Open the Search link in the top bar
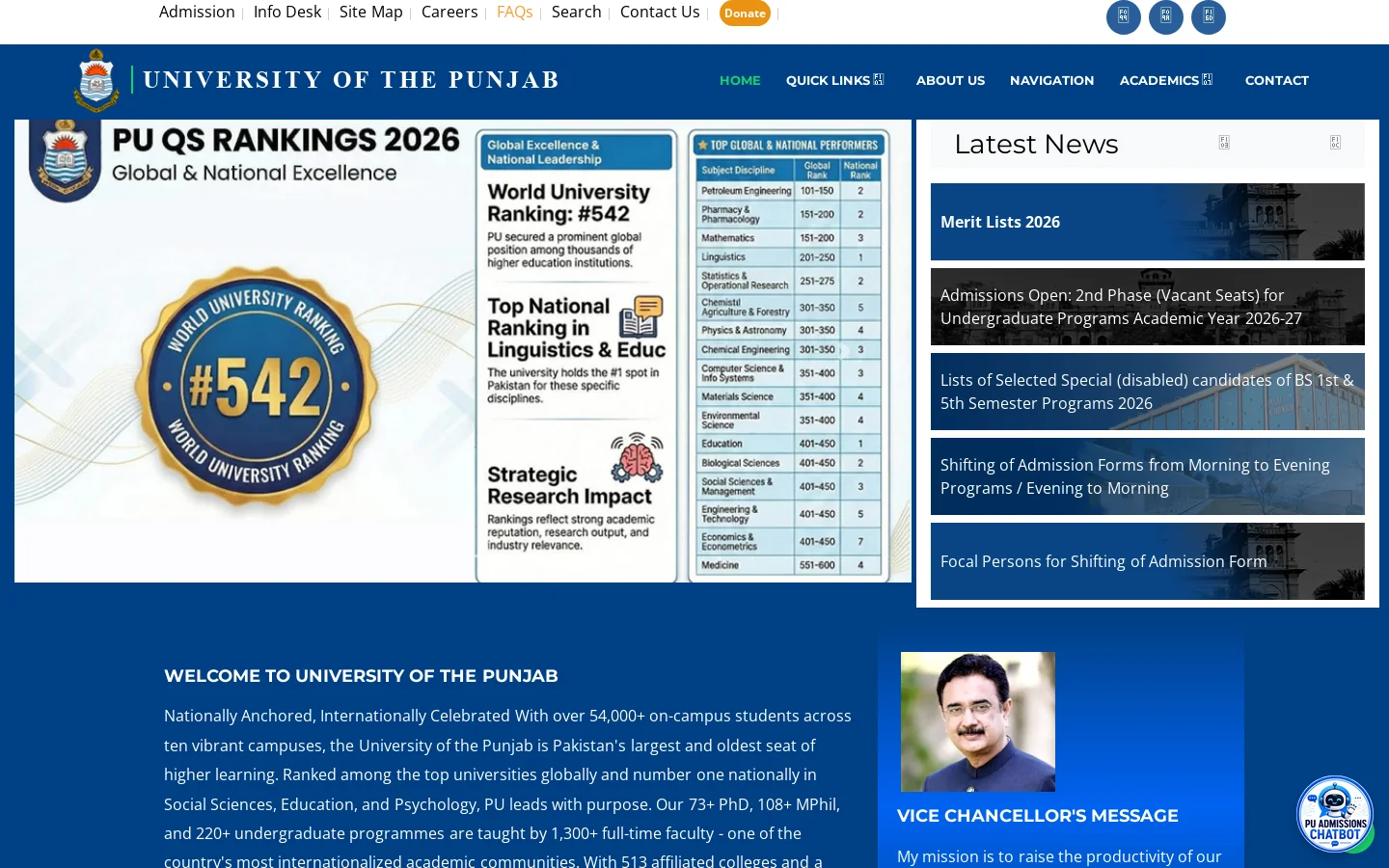This screenshot has width=1389, height=868. click(576, 12)
